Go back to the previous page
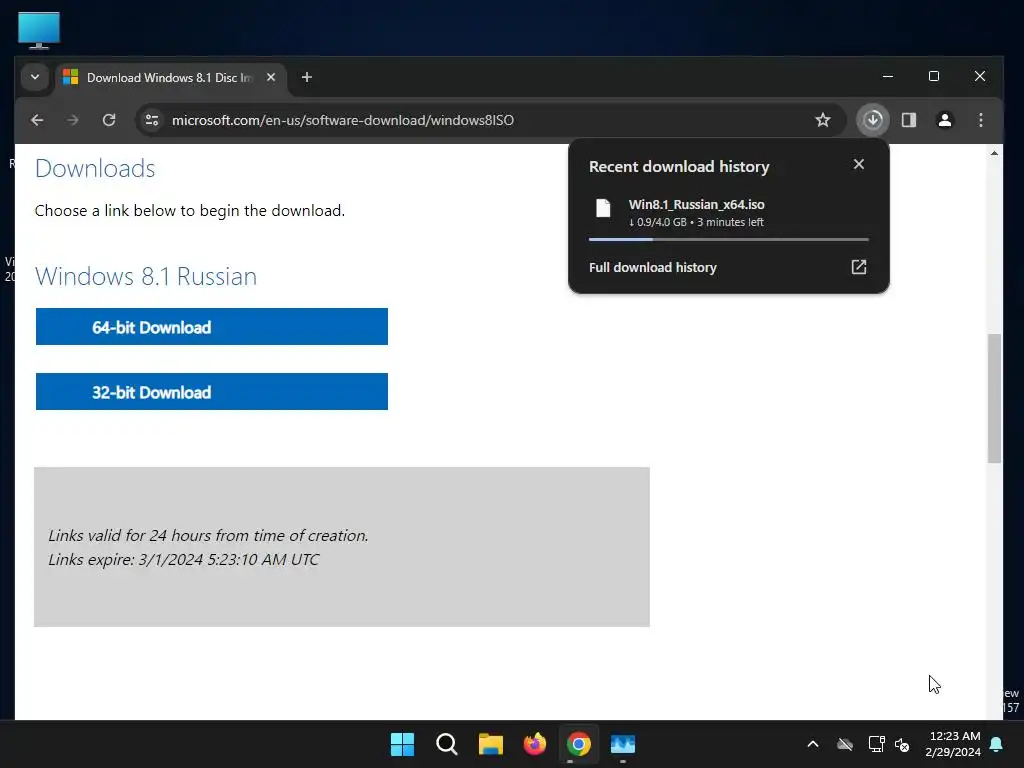 37,120
